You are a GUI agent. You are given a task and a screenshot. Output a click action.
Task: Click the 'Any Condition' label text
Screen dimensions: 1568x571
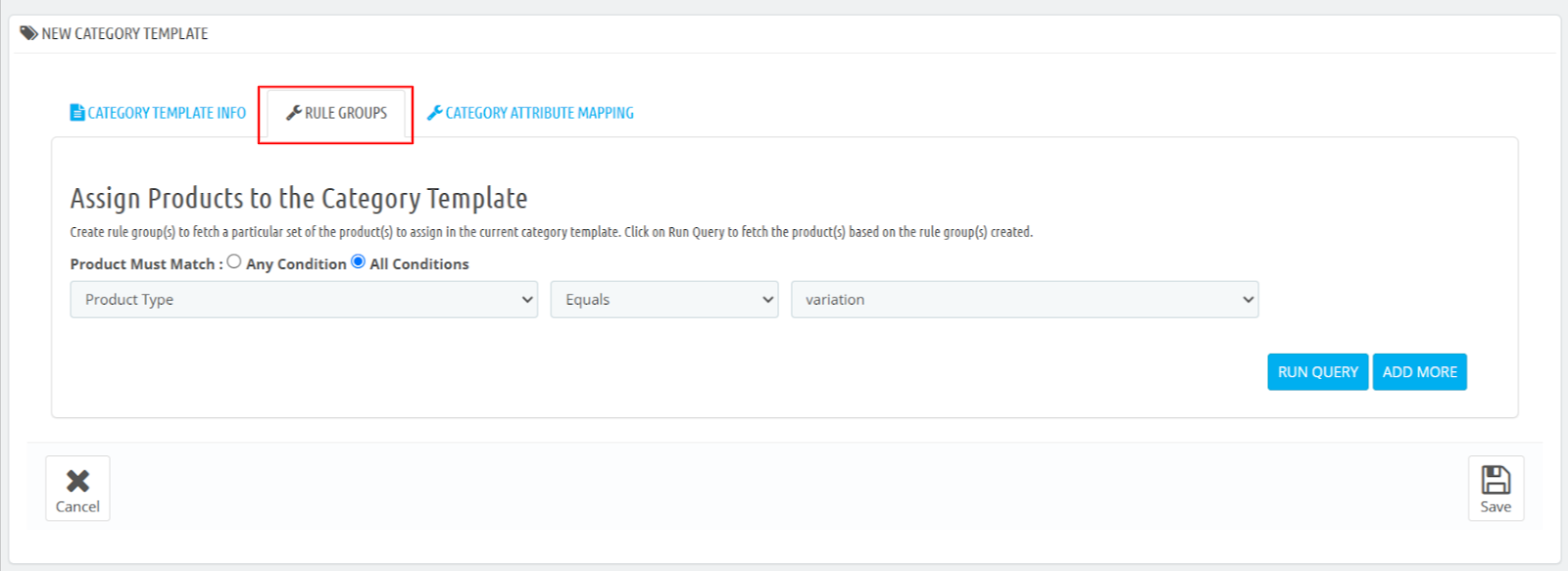pyautogui.click(x=296, y=264)
